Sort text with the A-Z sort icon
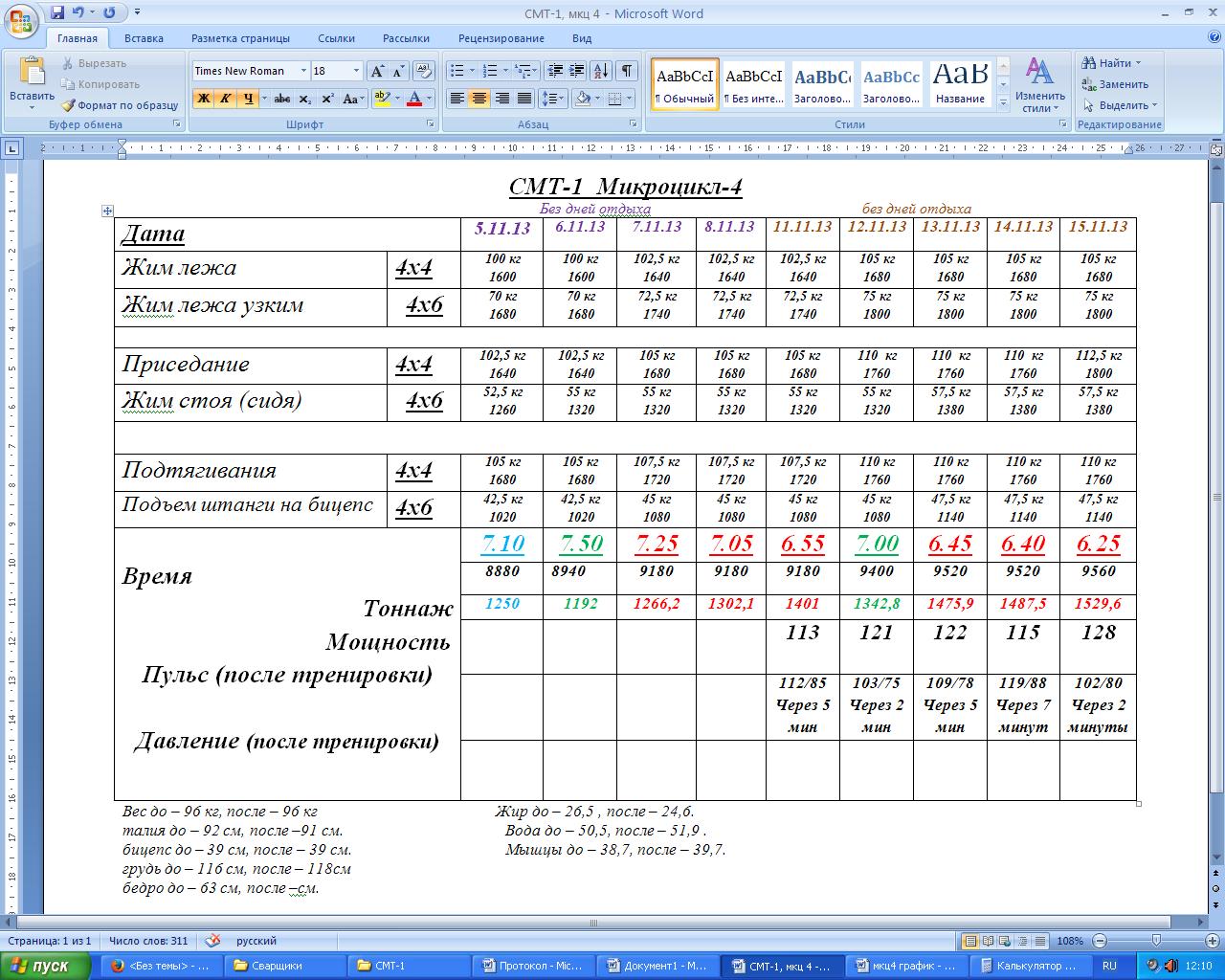 (600, 71)
